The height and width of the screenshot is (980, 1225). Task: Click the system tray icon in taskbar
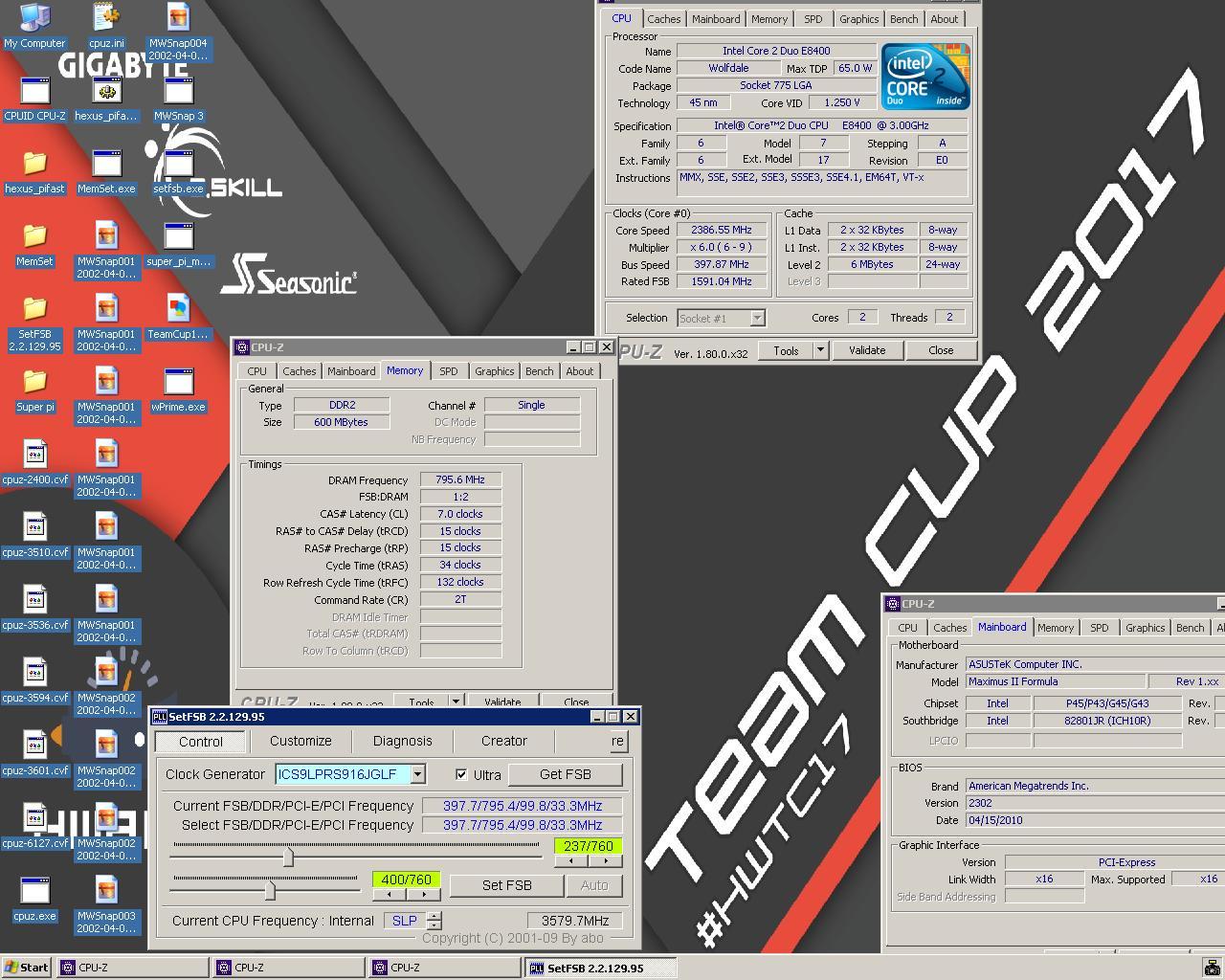click(x=1212, y=968)
